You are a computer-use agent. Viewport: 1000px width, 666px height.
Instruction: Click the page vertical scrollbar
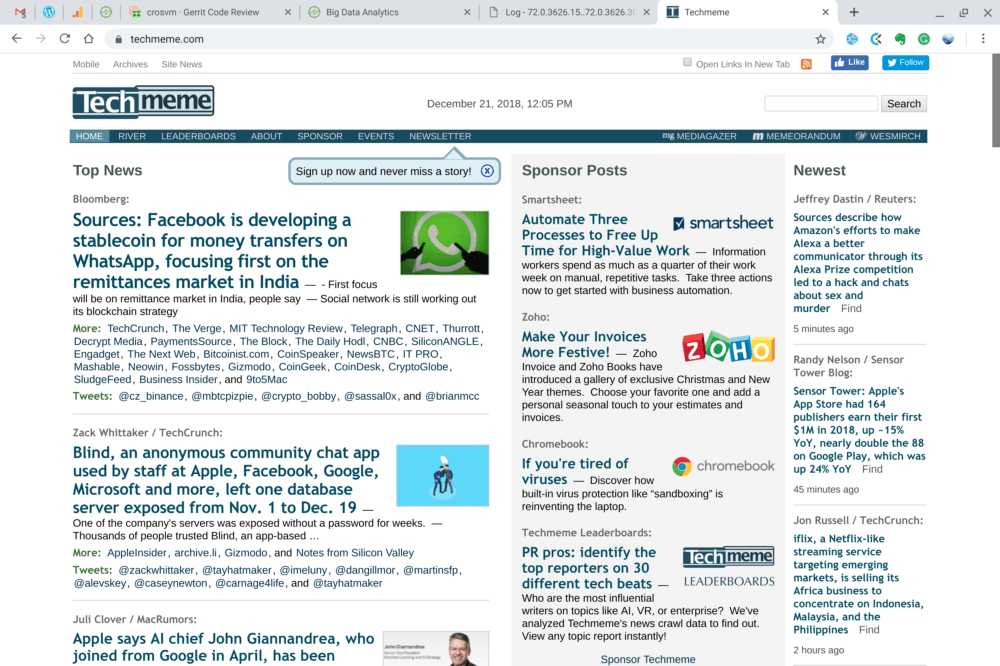click(996, 101)
